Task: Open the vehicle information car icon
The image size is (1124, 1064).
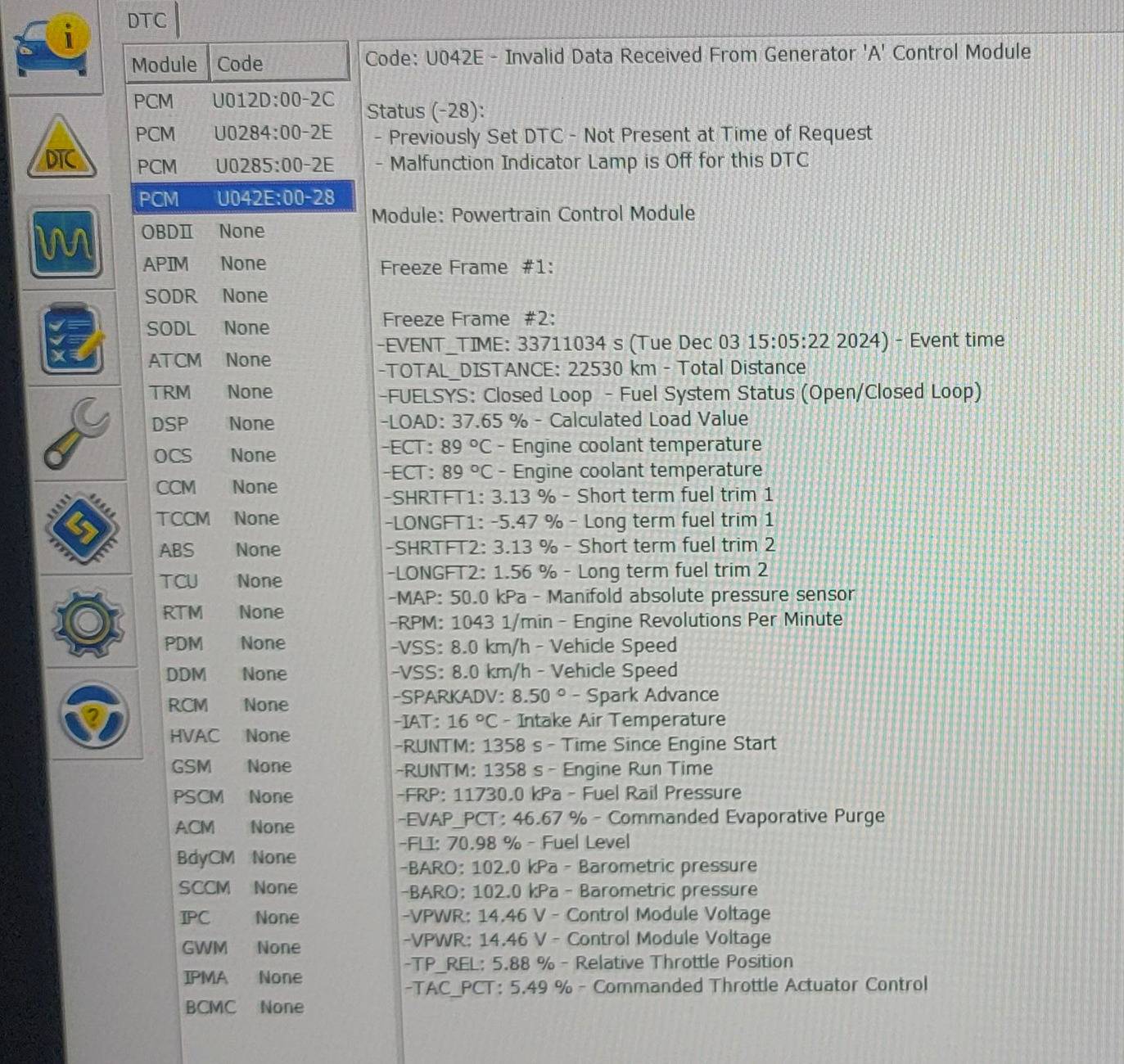Action: point(53,47)
